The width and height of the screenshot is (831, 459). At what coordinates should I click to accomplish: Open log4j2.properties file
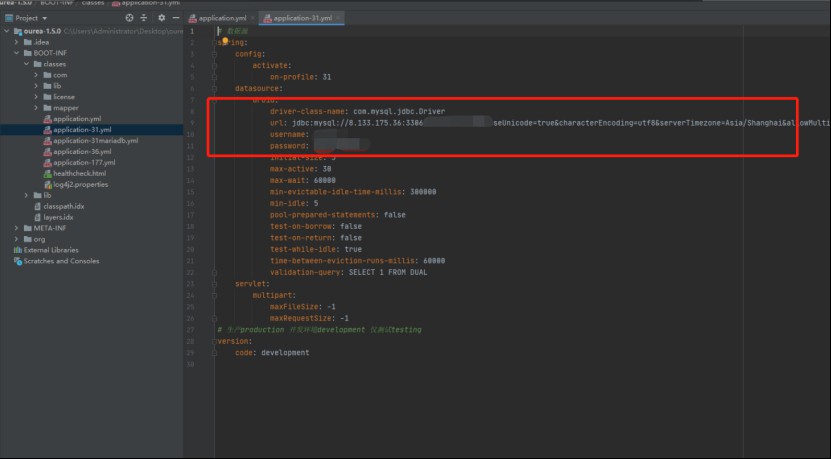(x=81, y=184)
